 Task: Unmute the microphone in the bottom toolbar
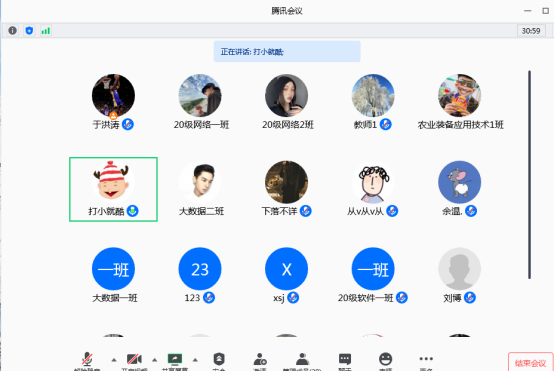87,360
